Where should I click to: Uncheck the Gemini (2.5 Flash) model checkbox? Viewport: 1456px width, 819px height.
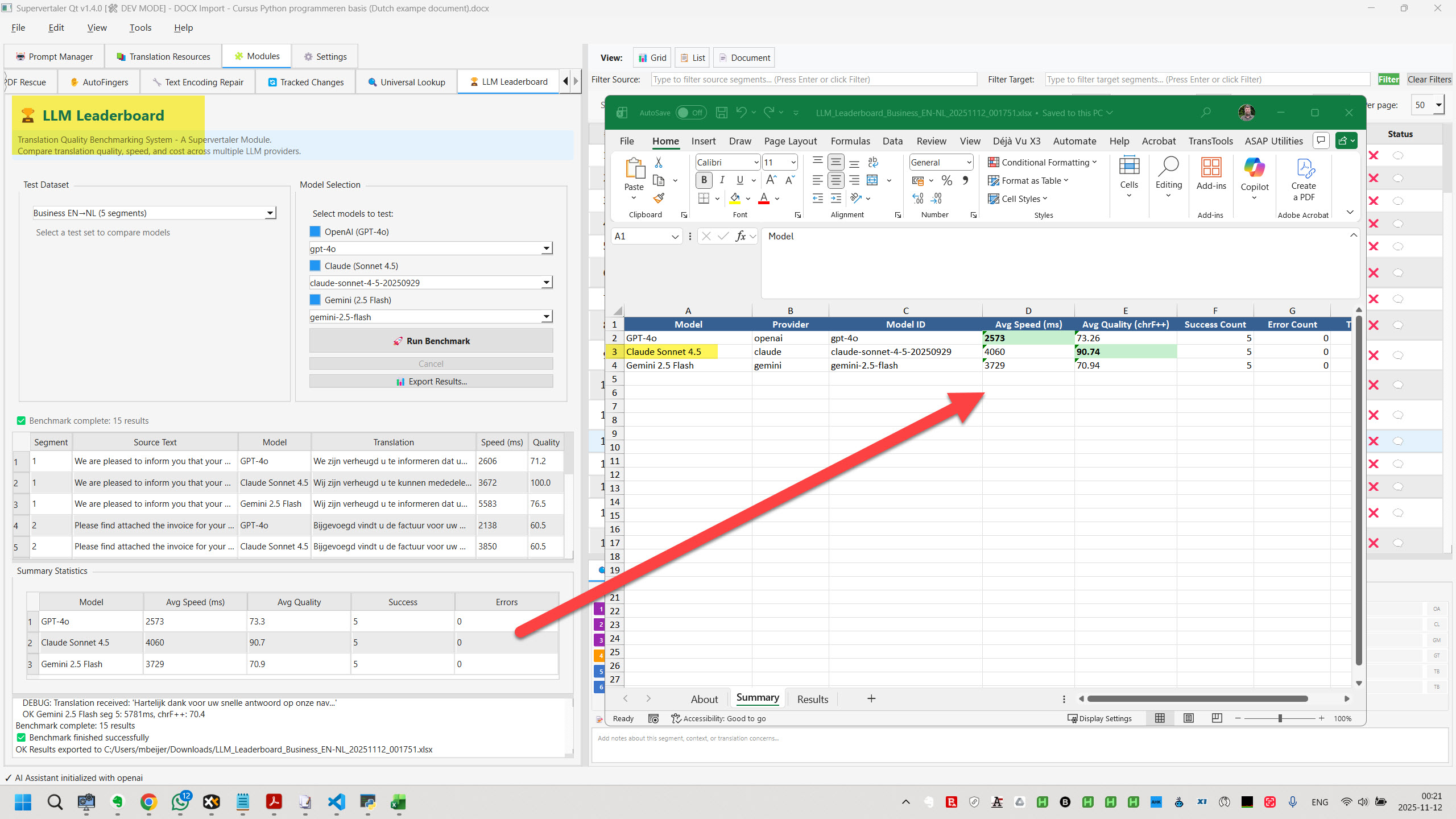315,300
